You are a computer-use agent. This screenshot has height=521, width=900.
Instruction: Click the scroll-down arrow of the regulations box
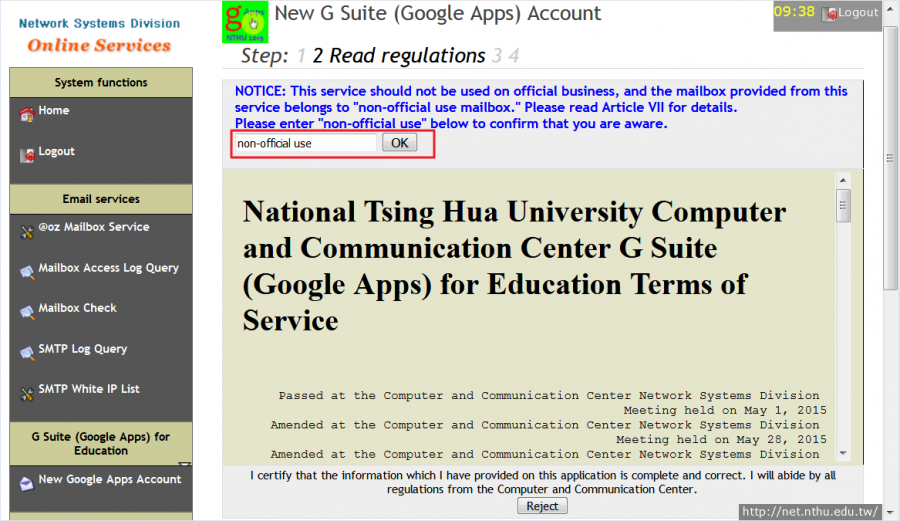click(844, 454)
